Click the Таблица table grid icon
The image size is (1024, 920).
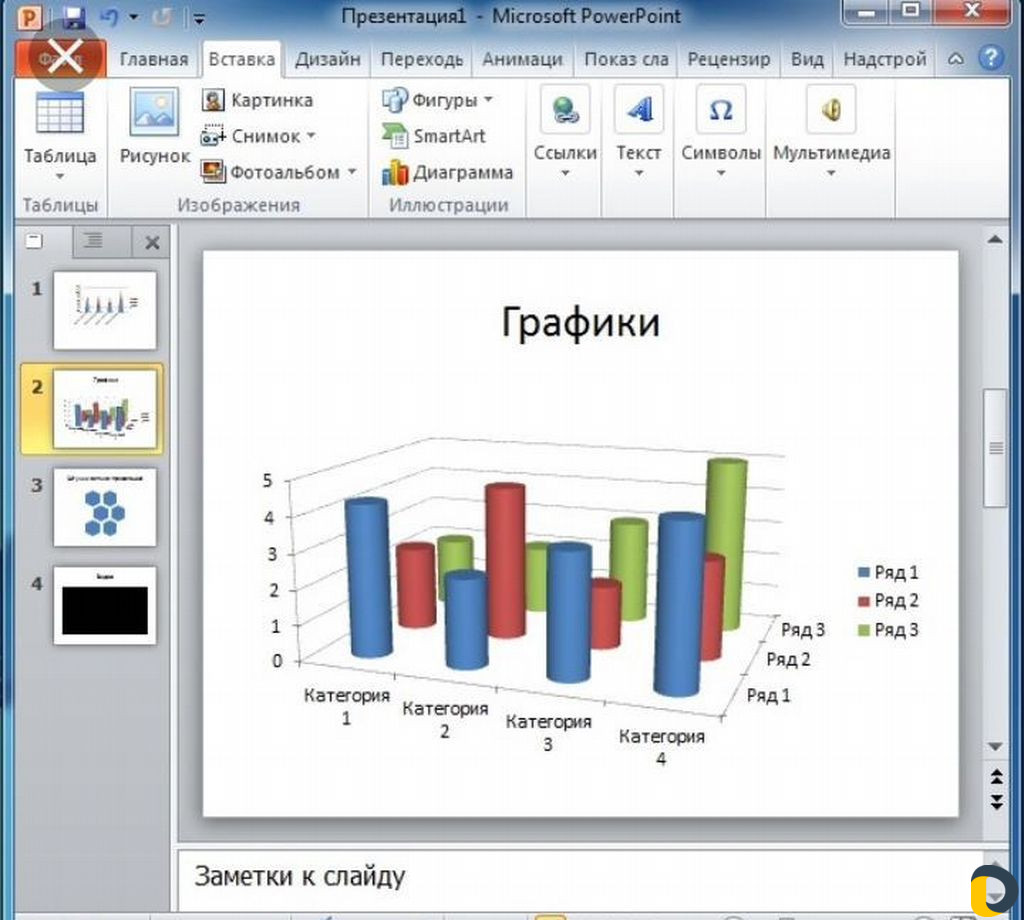tap(60, 112)
